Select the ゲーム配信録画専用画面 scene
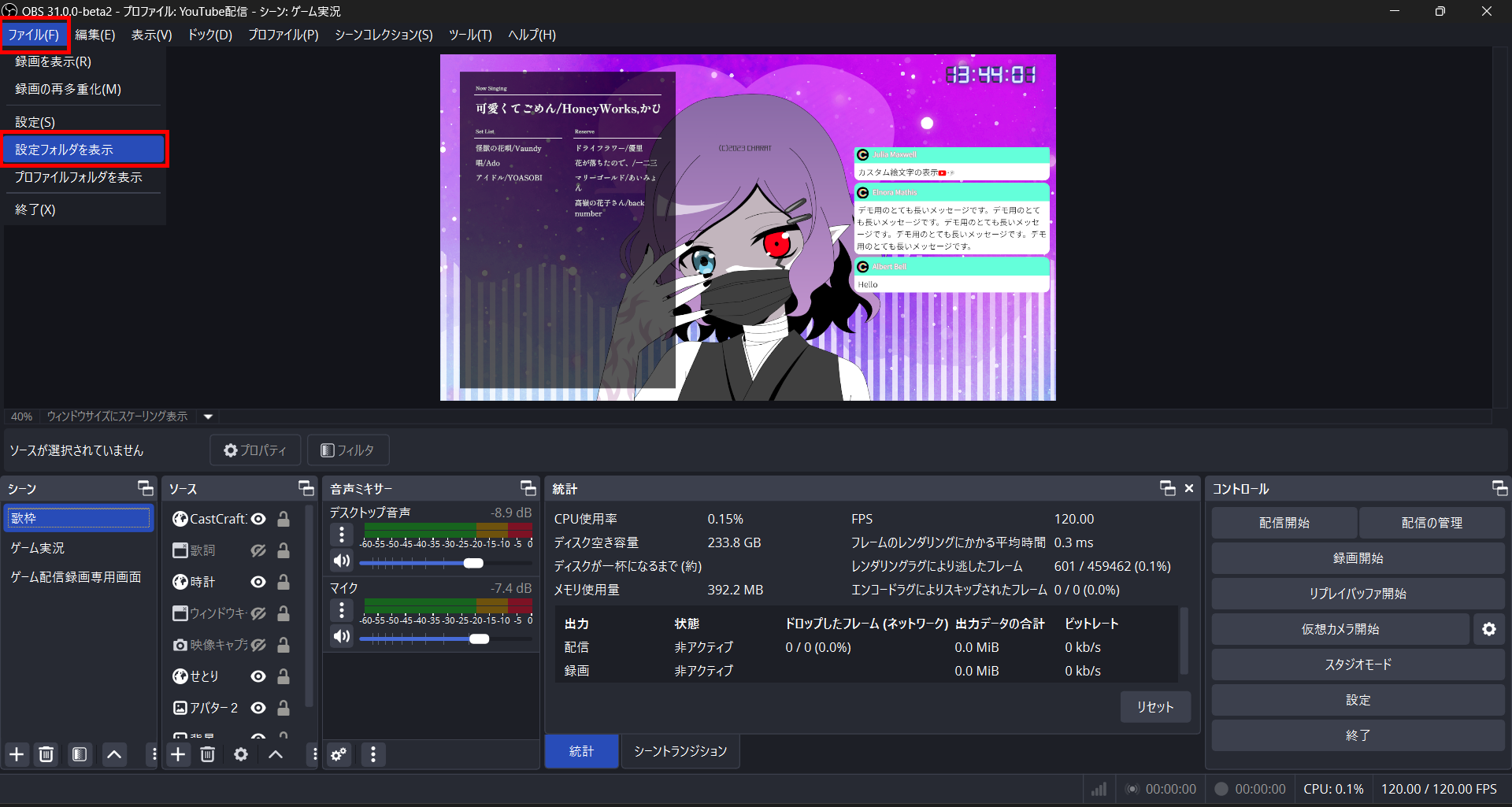The image size is (1512, 807). [x=77, y=577]
